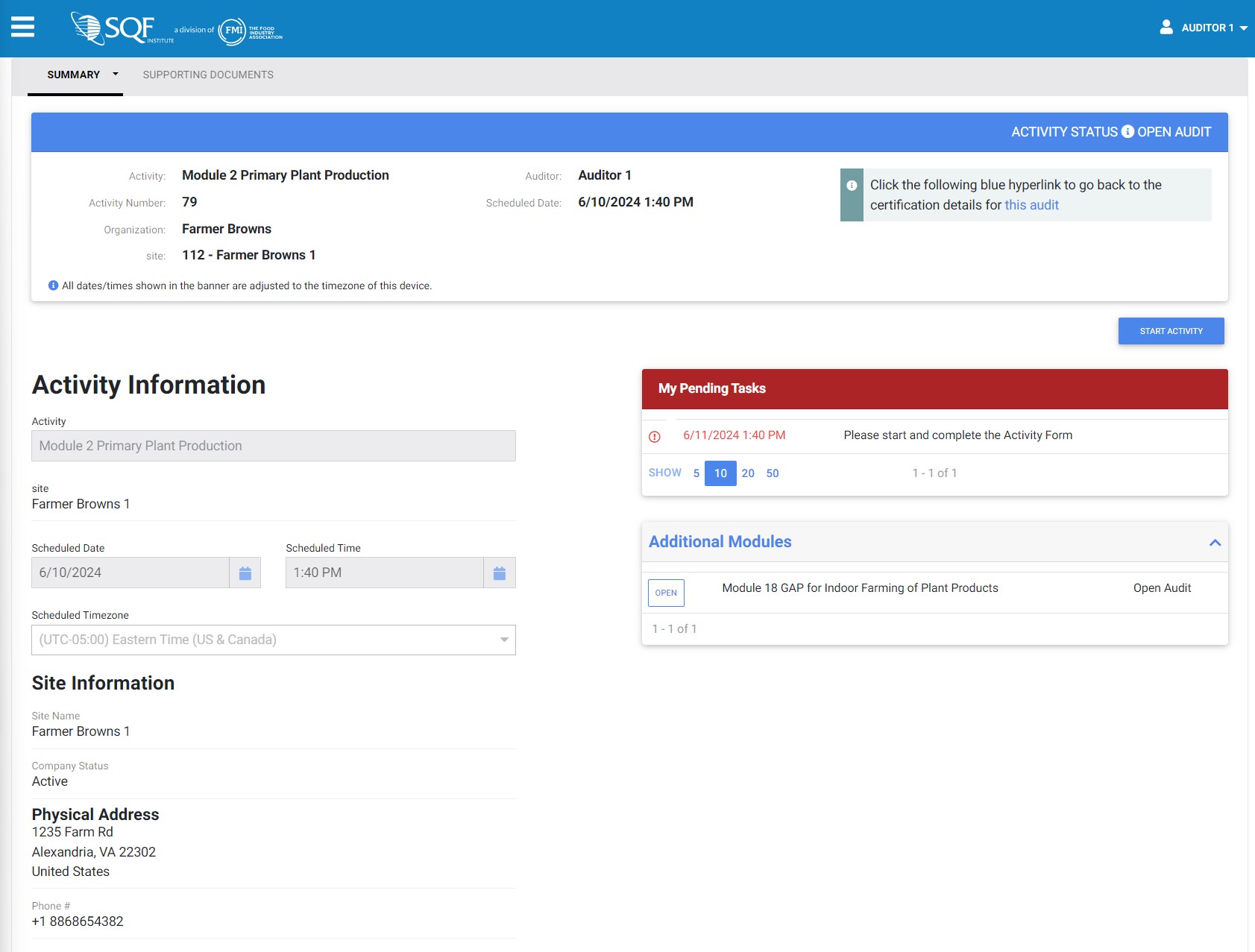This screenshot has height=952, width=1255.
Task: Open the Scheduled Timezone dropdown
Action: 273,640
